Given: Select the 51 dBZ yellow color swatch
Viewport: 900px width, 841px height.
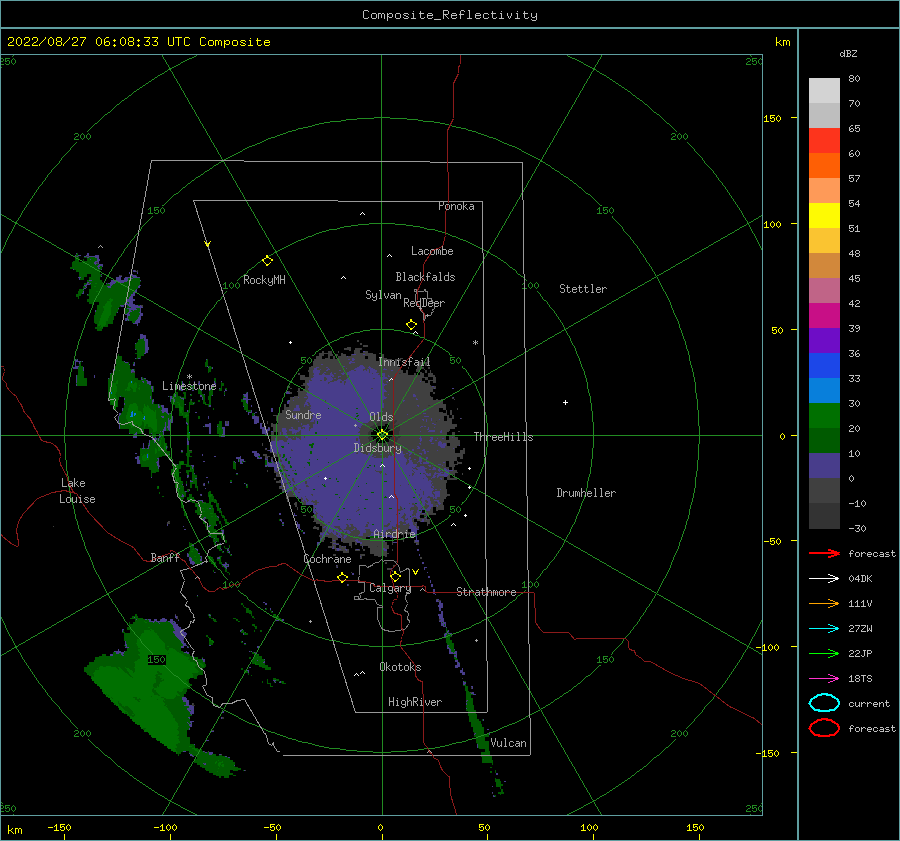Looking at the screenshot, I should [824, 216].
